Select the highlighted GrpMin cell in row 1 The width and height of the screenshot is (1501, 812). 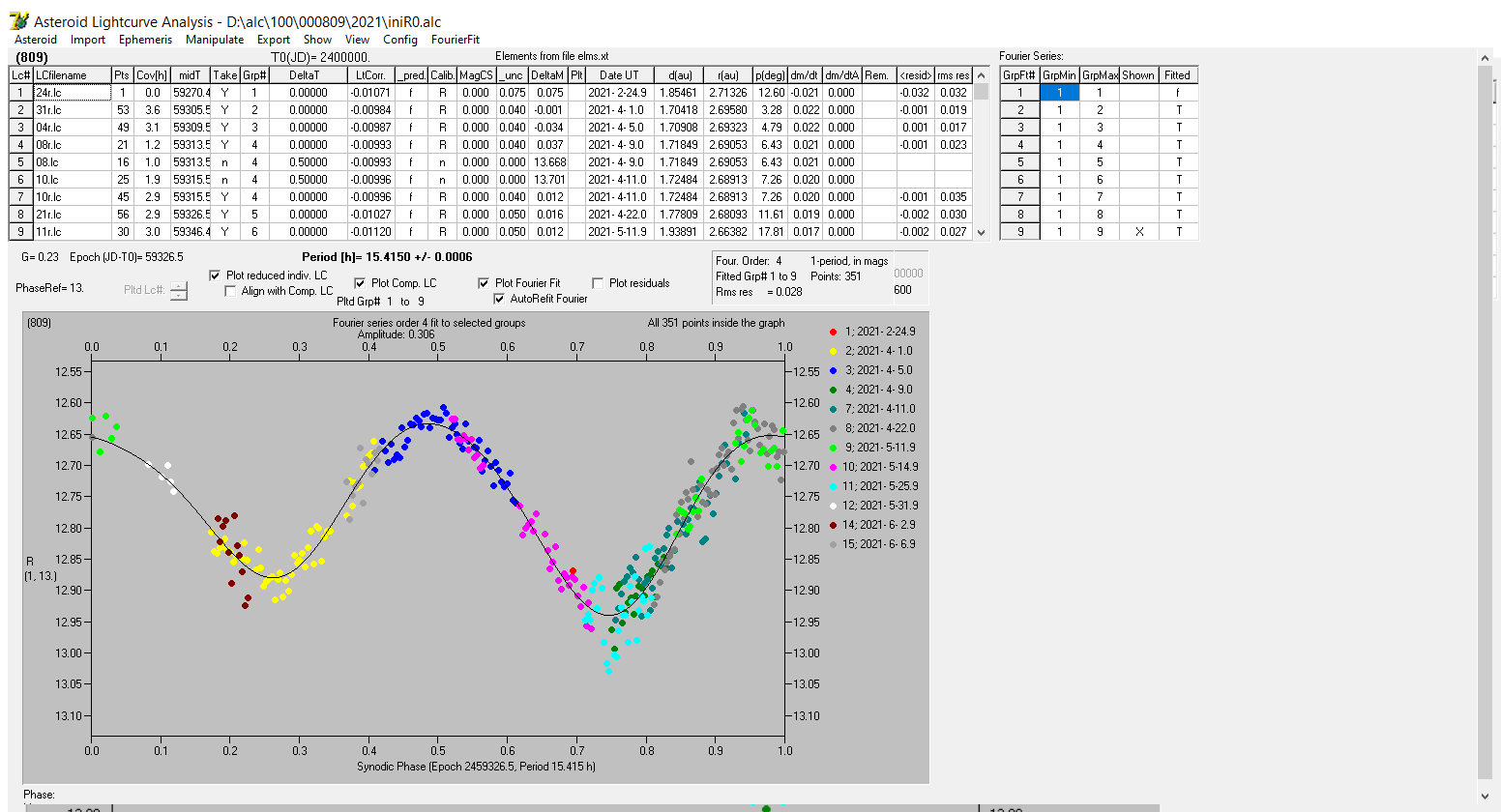click(x=1059, y=93)
